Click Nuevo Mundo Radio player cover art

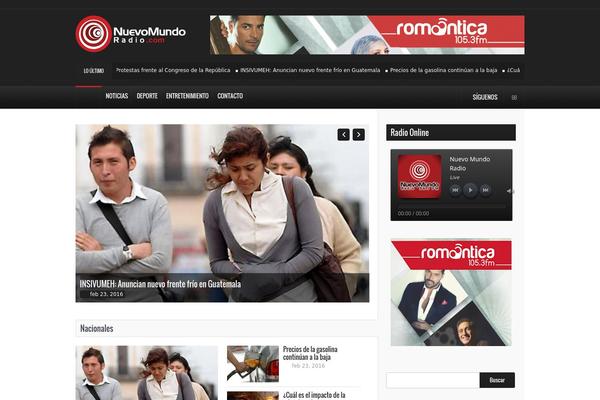point(419,176)
